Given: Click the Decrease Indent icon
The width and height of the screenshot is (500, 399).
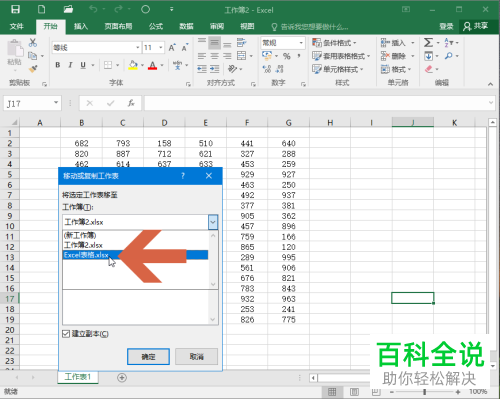Looking at the screenshot, I should click(202, 69).
